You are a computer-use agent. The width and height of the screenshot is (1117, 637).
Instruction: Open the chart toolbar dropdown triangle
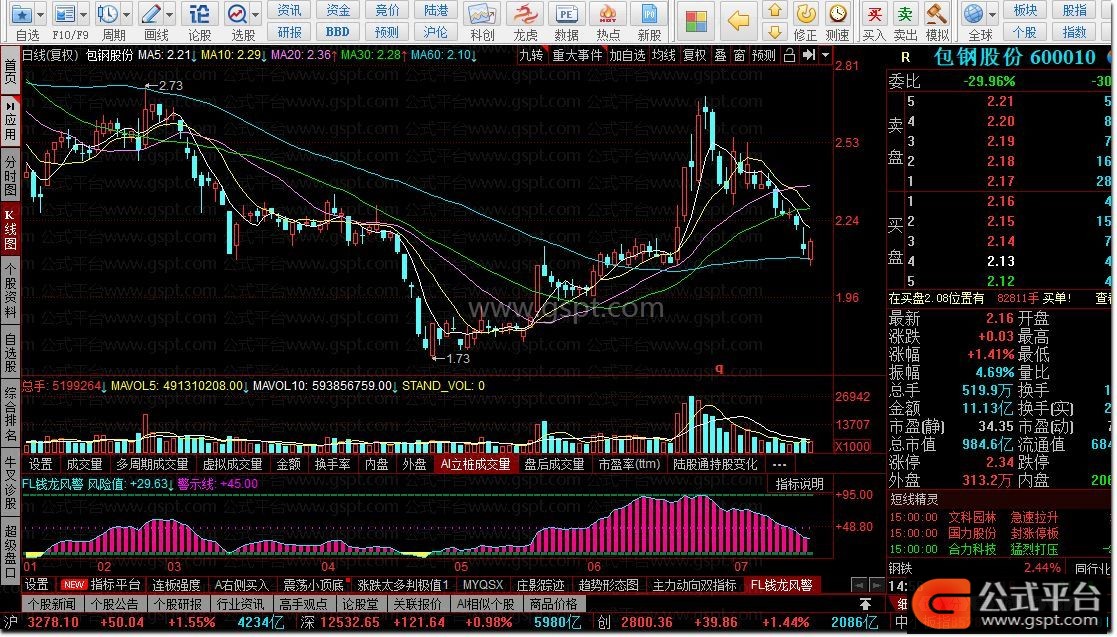[x=826, y=55]
